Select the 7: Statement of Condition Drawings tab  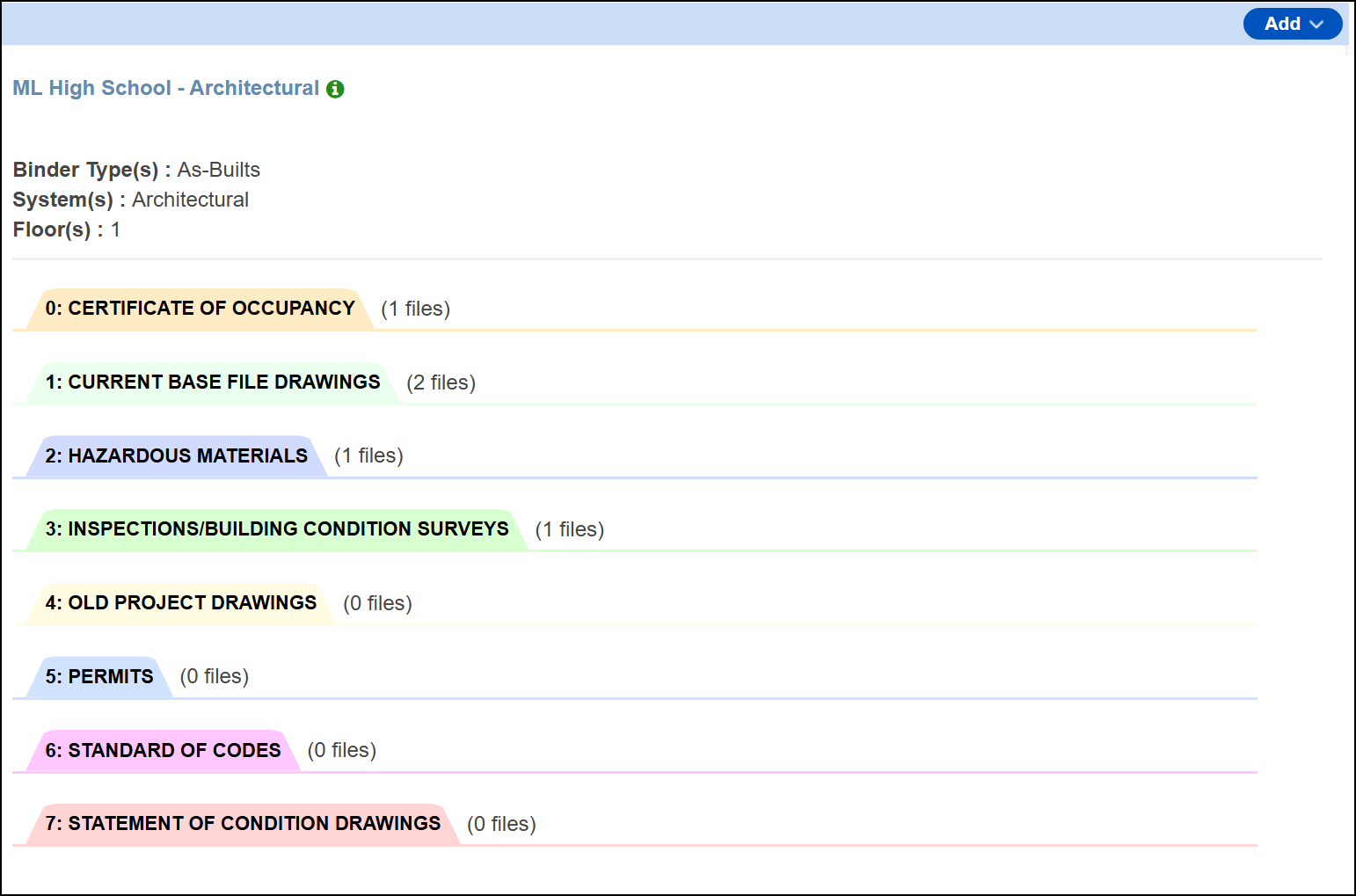pyautogui.click(x=244, y=824)
